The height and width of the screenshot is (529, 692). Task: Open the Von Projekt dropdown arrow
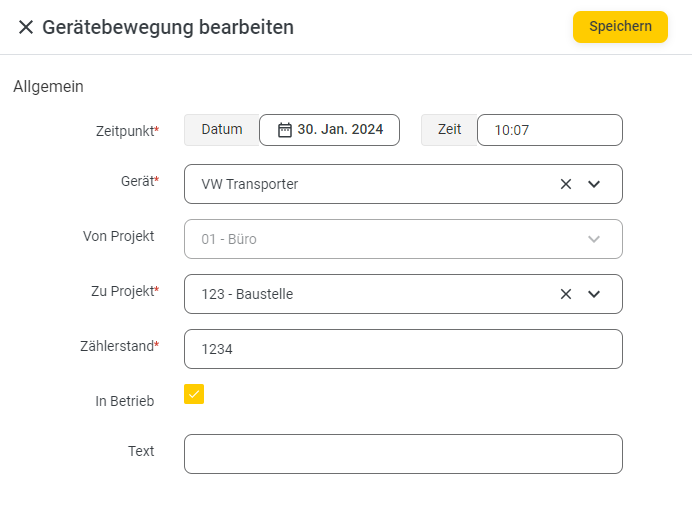point(594,239)
